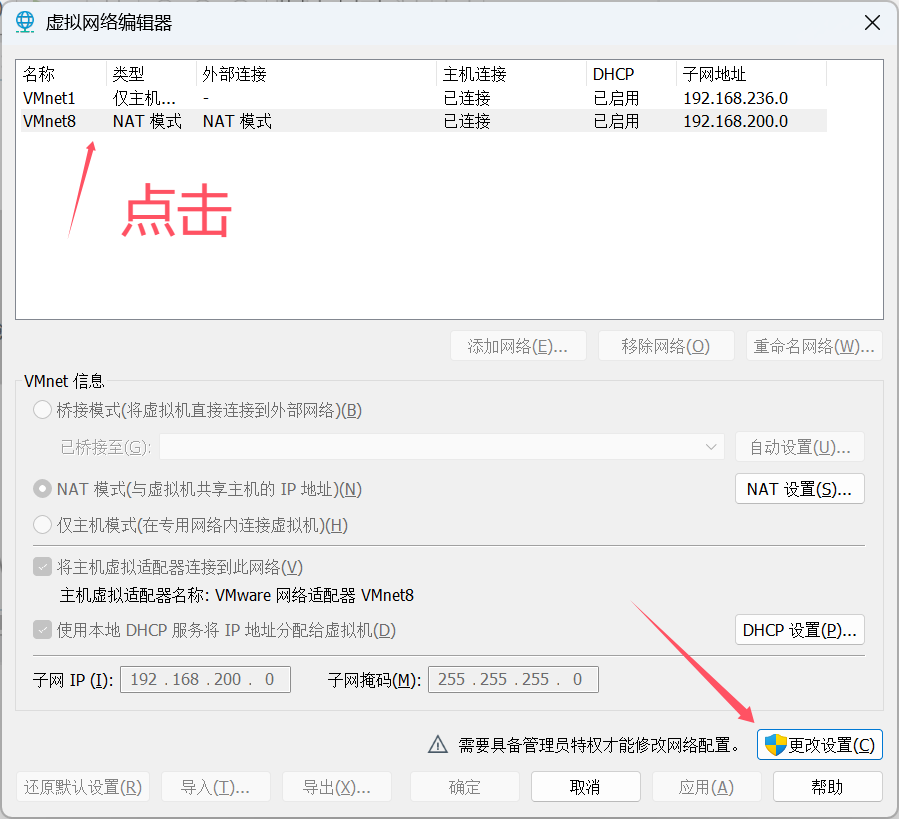This screenshot has height=819, width=899.
Task: Click the 取消 button
Action: (x=585, y=787)
